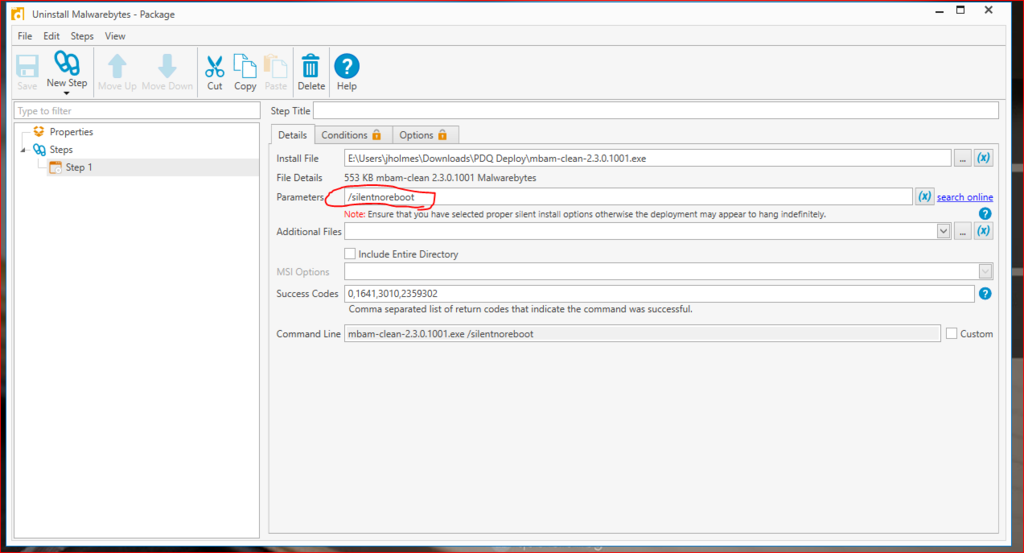Open Help from the toolbar
This screenshot has height=553, width=1024.
[347, 67]
